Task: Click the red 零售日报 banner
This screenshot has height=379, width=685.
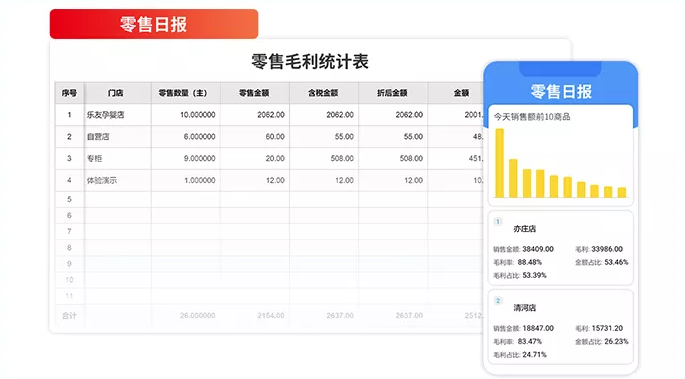Action: (154, 24)
